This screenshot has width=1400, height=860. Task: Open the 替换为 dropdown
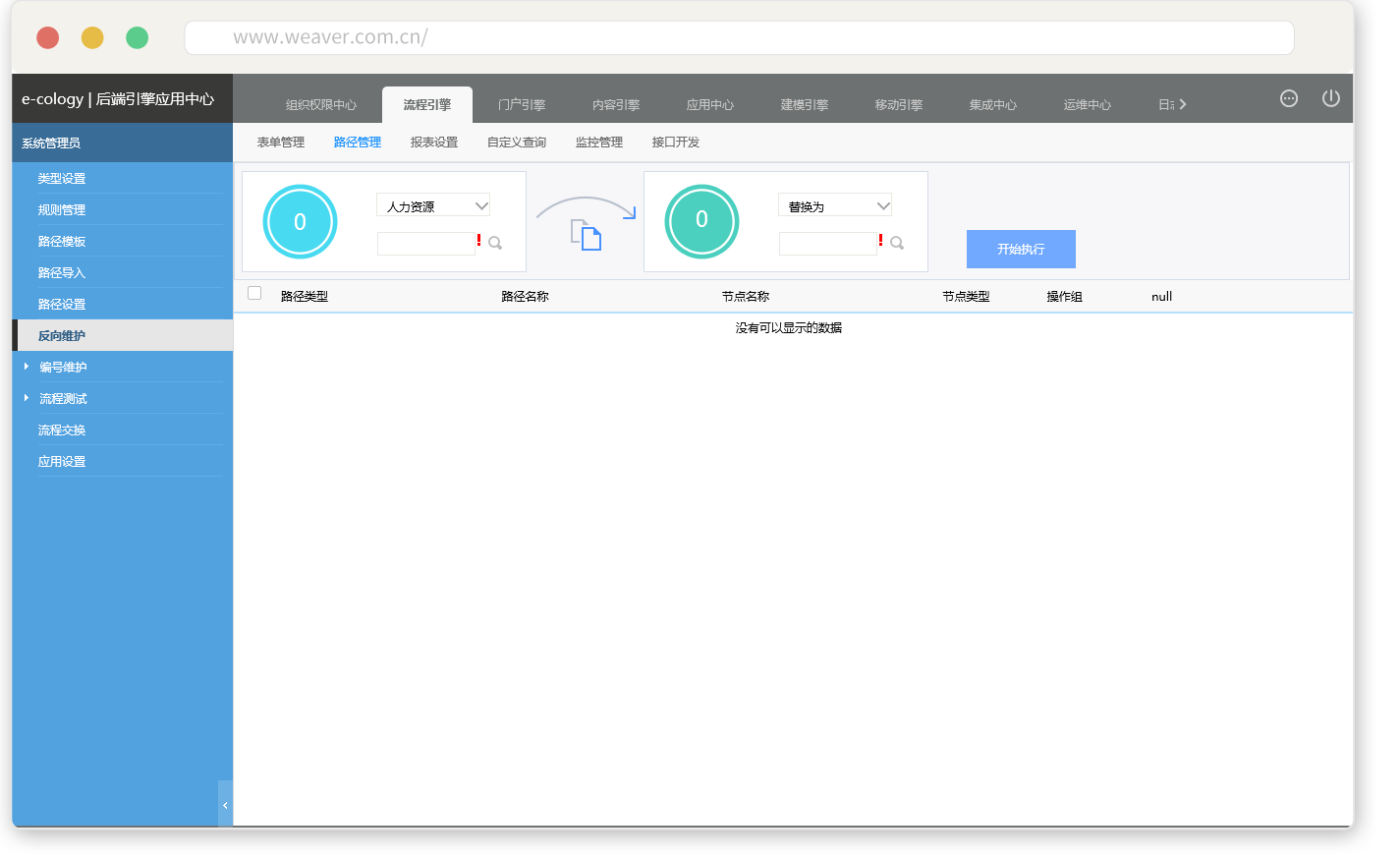pos(835,206)
